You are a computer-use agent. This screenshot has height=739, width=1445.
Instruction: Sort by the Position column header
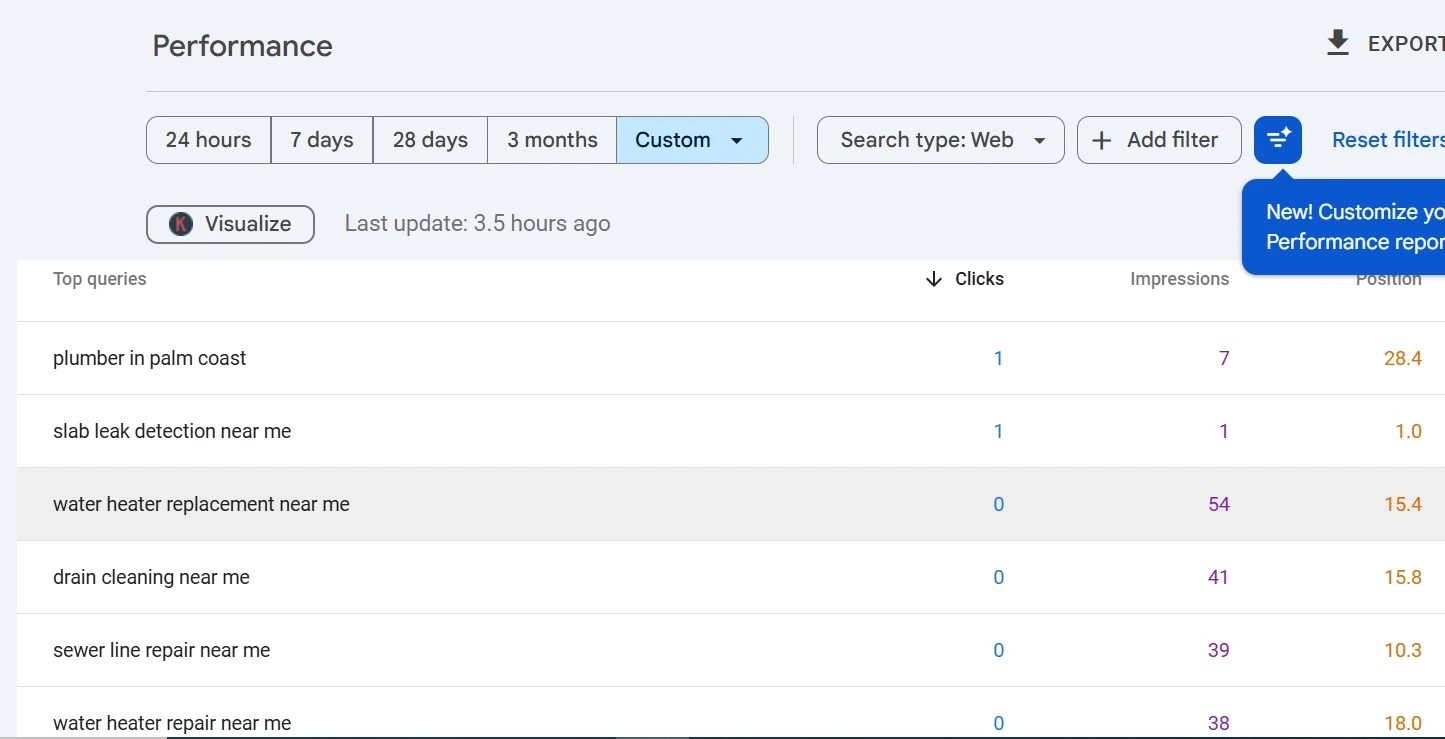click(x=1389, y=279)
